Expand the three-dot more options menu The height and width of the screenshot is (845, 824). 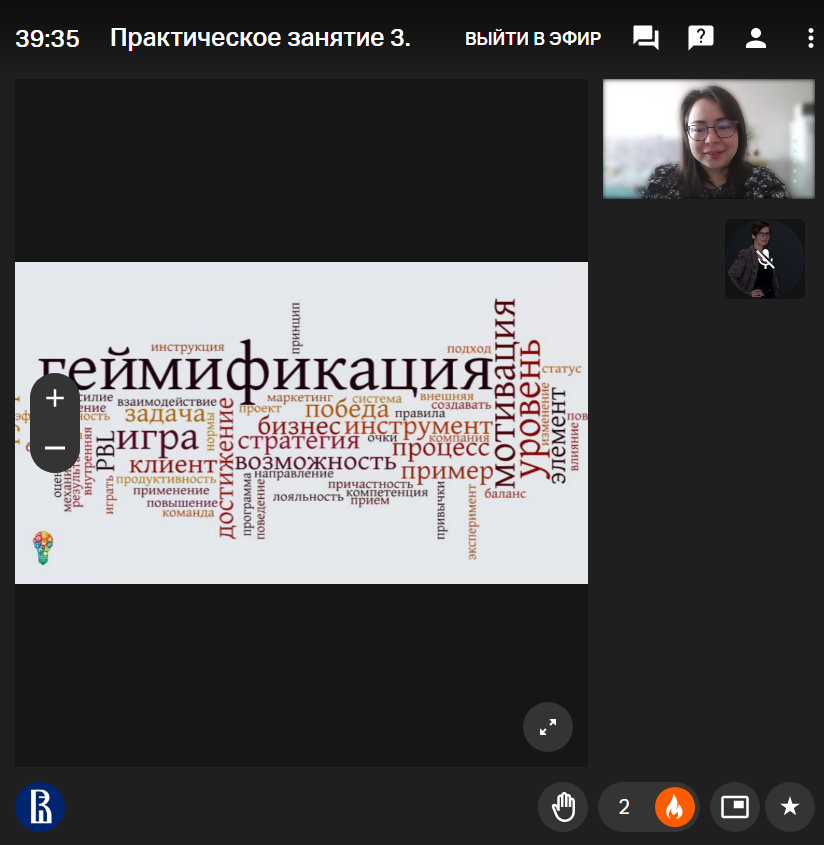coord(810,39)
